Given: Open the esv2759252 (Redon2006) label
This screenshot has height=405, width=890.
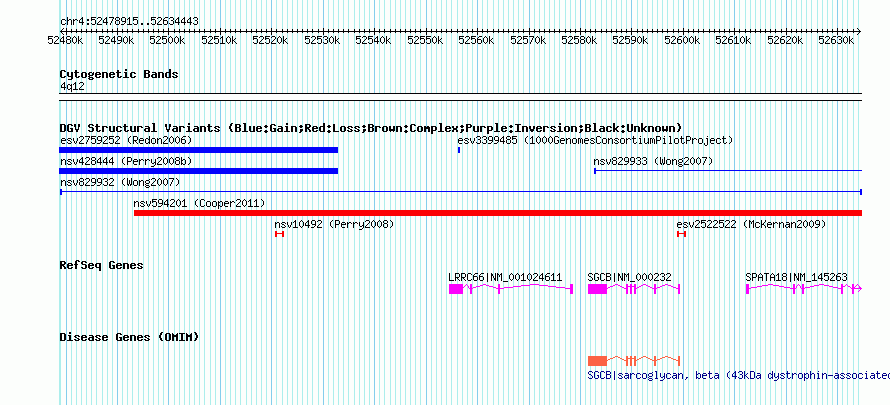Looking at the screenshot, I should 126,140.
